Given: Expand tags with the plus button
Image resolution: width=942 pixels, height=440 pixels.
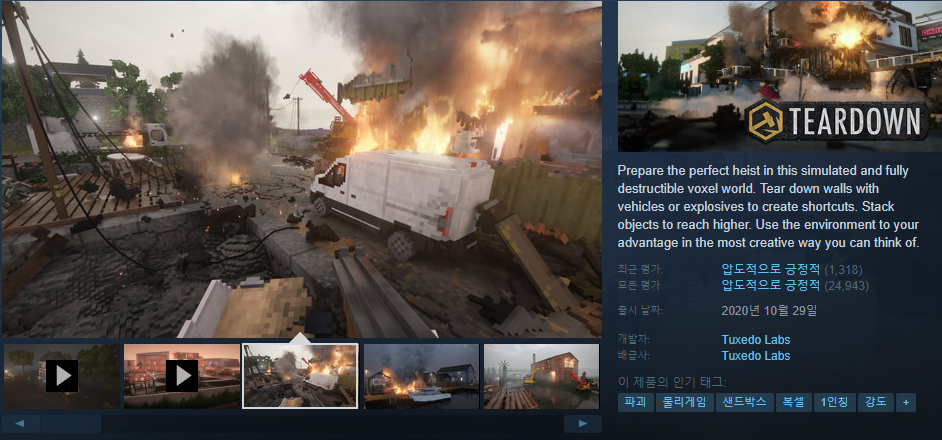Looking at the screenshot, I should pyautogui.click(x=906, y=402).
